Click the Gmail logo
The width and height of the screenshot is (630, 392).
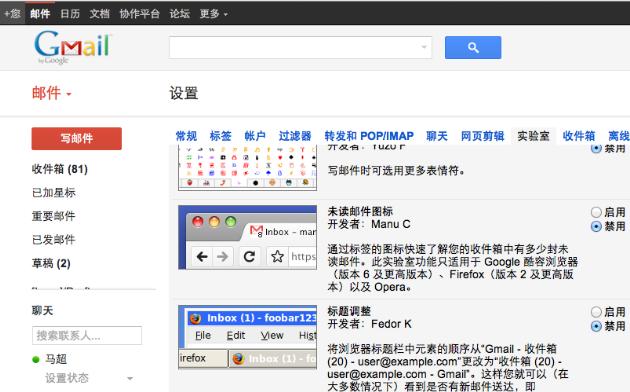tap(72, 47)
